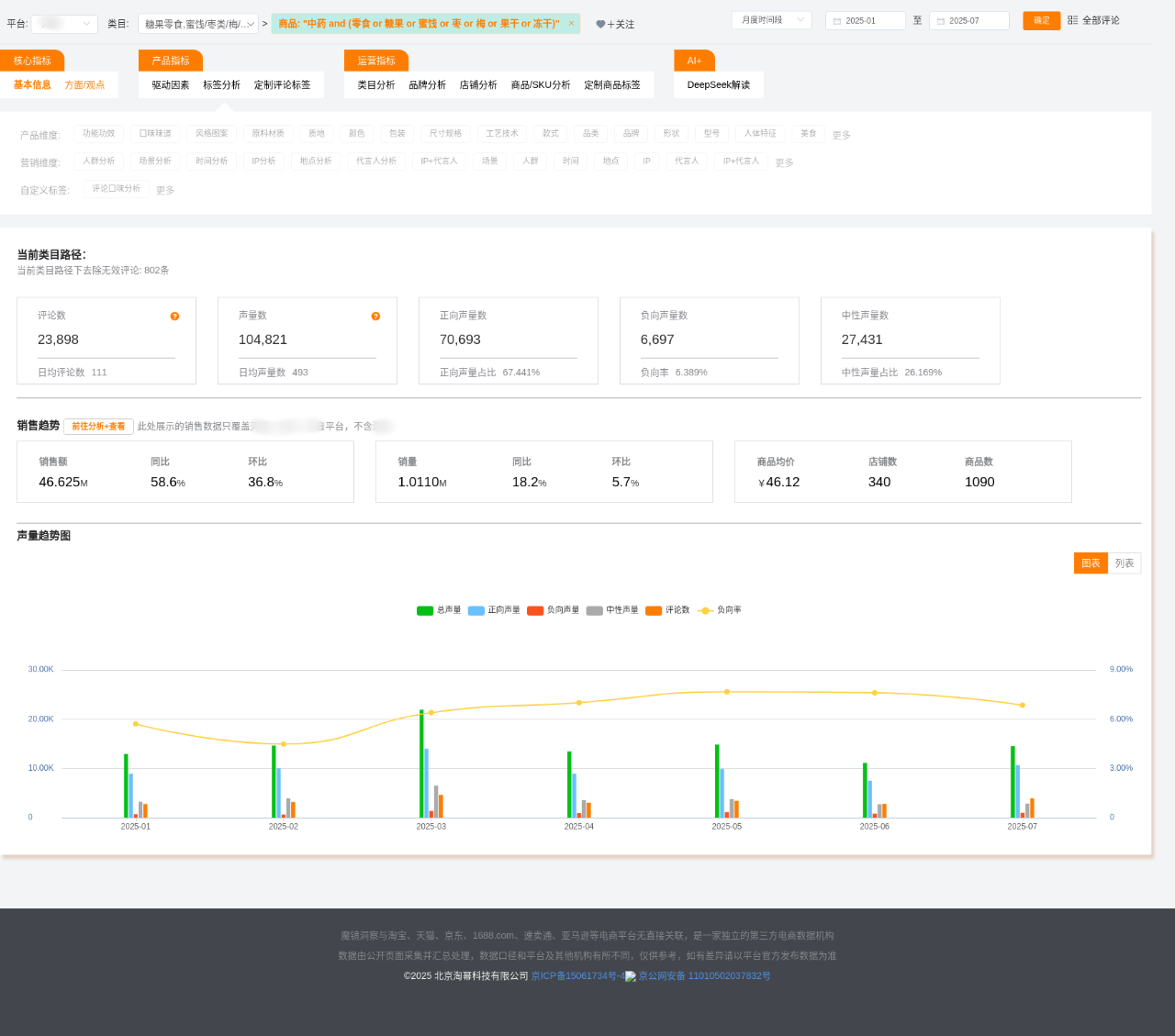Click the list icon beside 全部评论
The height and width of the screenshot is (1036, 1175).
coord(1072,20)
